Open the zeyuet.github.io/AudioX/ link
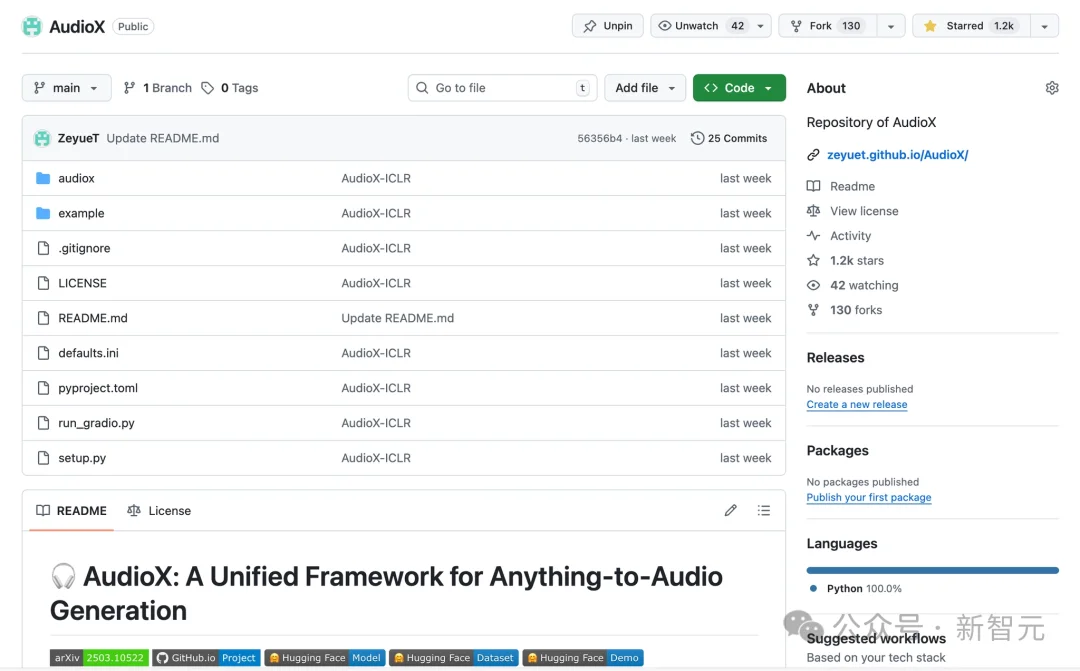Image resolution: width=1080 pixels, height=671 pixels. coord(897,155)
